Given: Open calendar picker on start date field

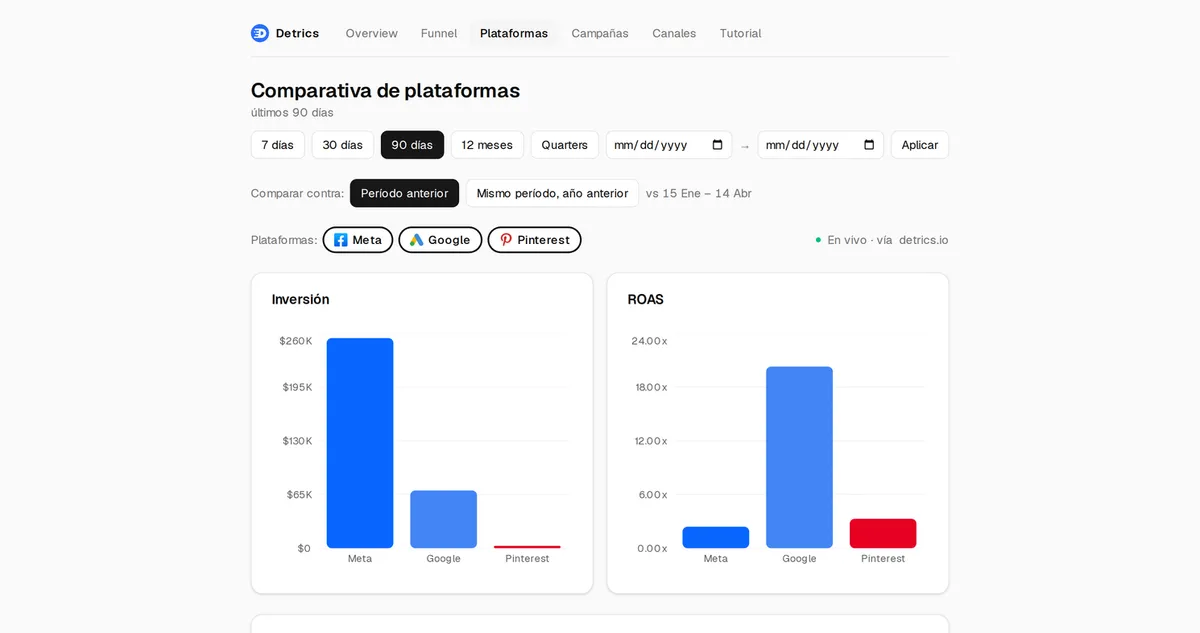Looking at the screenshot, I should coord(718,145).
